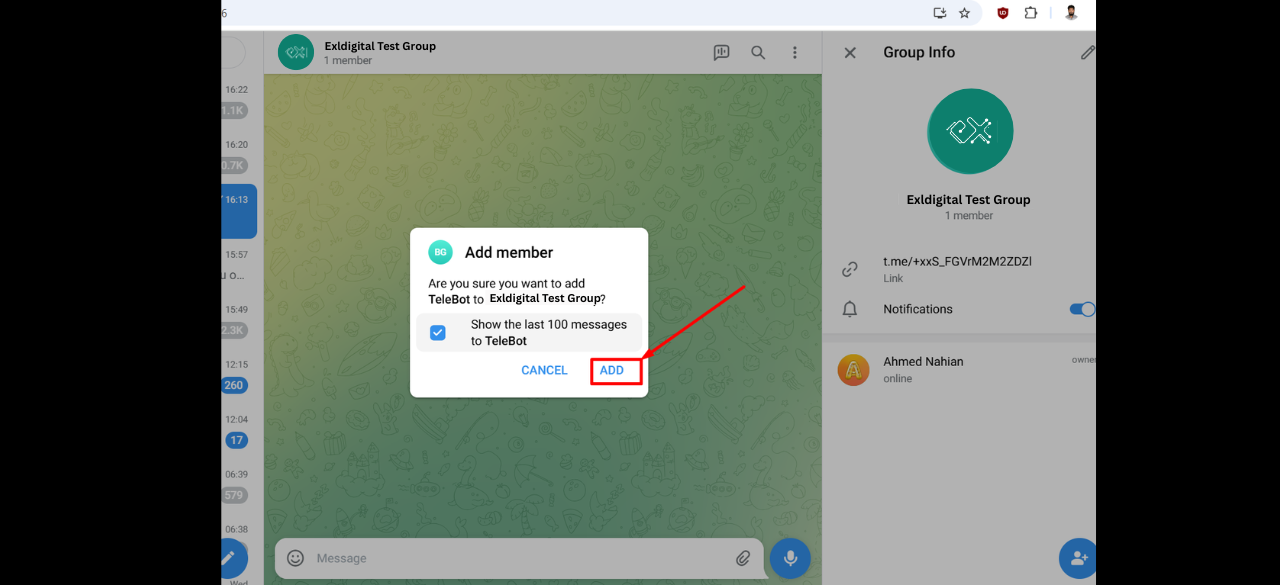This screenshot has width=1280, height=585.
Task: Edit group info with the pencil icon
Action: (1087, 53)
